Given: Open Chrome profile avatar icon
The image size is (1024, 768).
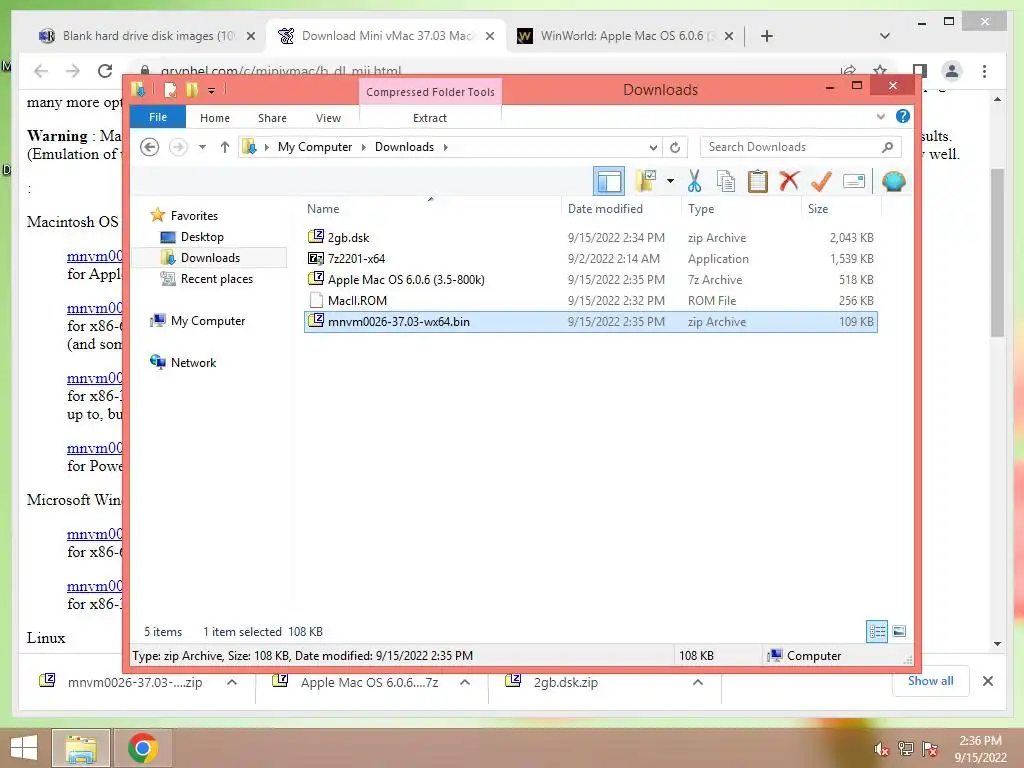Looking at the screenshot, I should [952, 71].
